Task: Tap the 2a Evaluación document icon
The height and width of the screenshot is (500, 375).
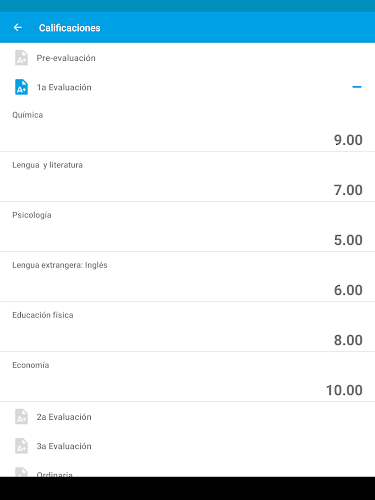Action: pyautogui.click(x=21, y=417)
